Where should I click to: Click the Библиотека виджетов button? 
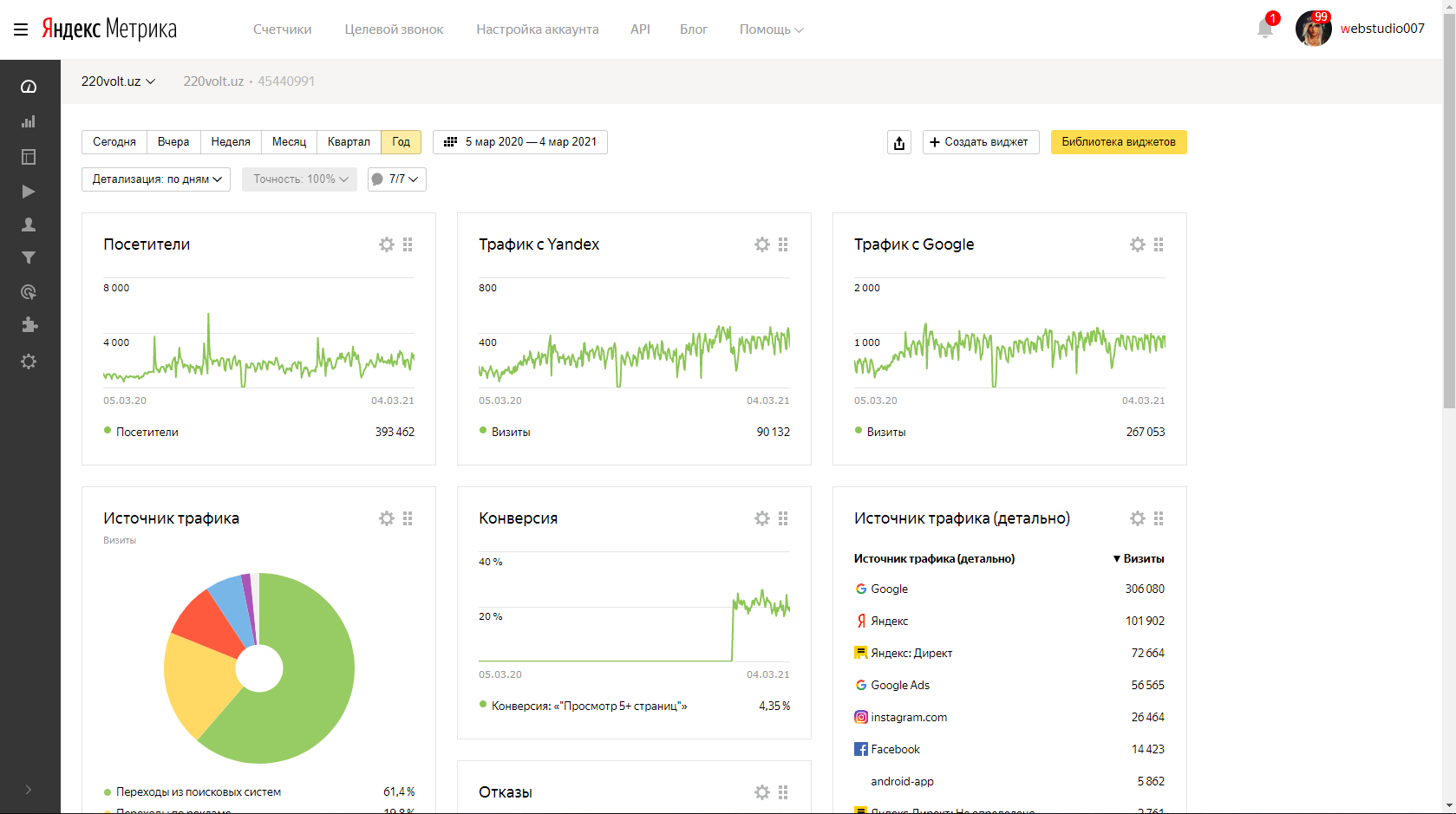point(1118,142)
